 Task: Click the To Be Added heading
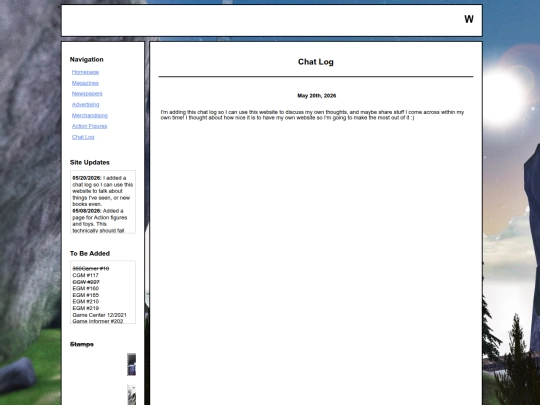click(90, 253)
